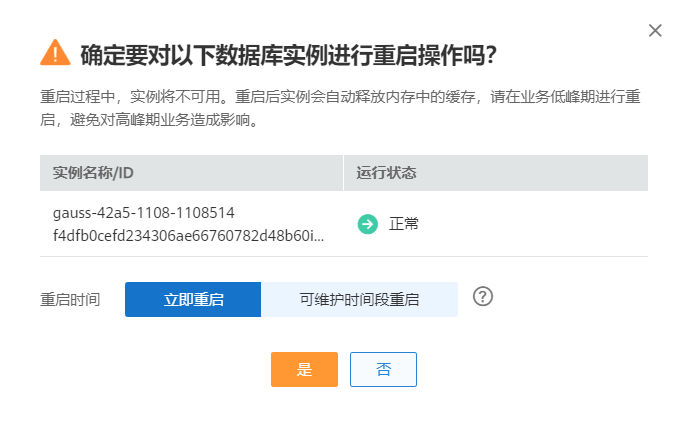Select instance name gauss-42a5-1108-1108514
This screenshot has height=425, width=686.
143,212
